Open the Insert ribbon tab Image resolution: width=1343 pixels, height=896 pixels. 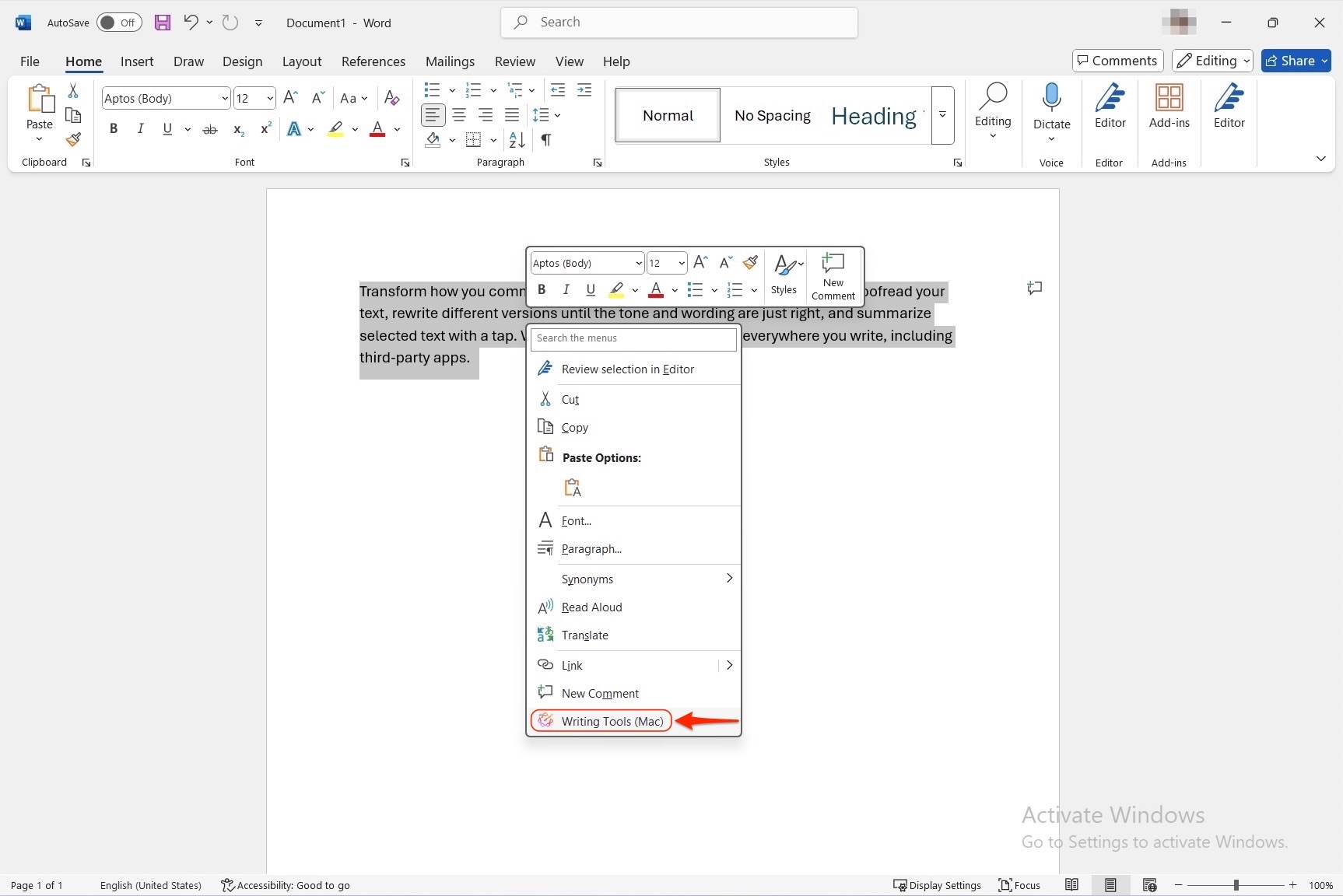click(136, 61)
